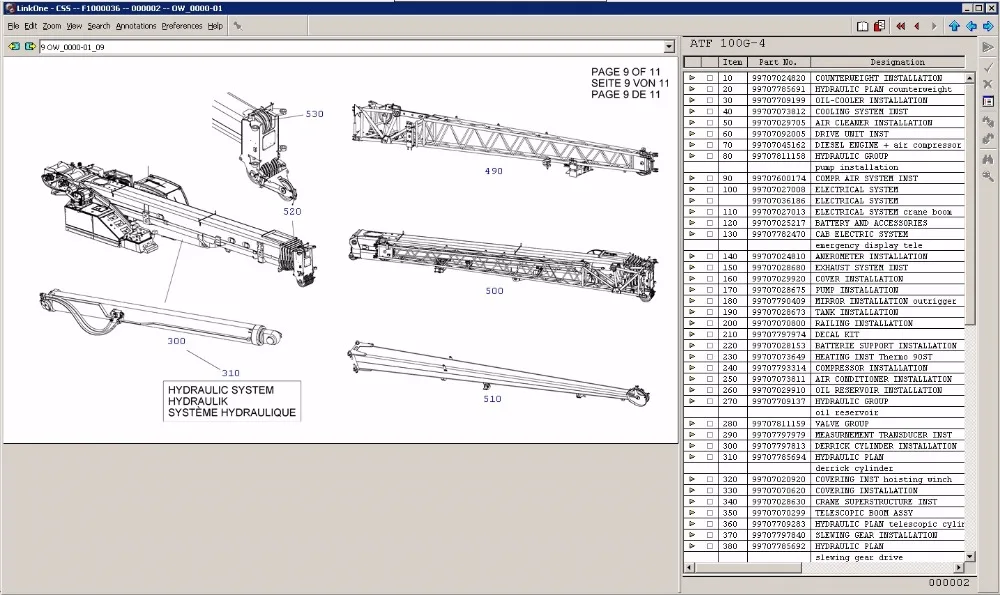Expand the arrow for item 350 TELESCOPIC BOOM ASSY
This screenshot has width=1000, height=595.
(692, 513)
